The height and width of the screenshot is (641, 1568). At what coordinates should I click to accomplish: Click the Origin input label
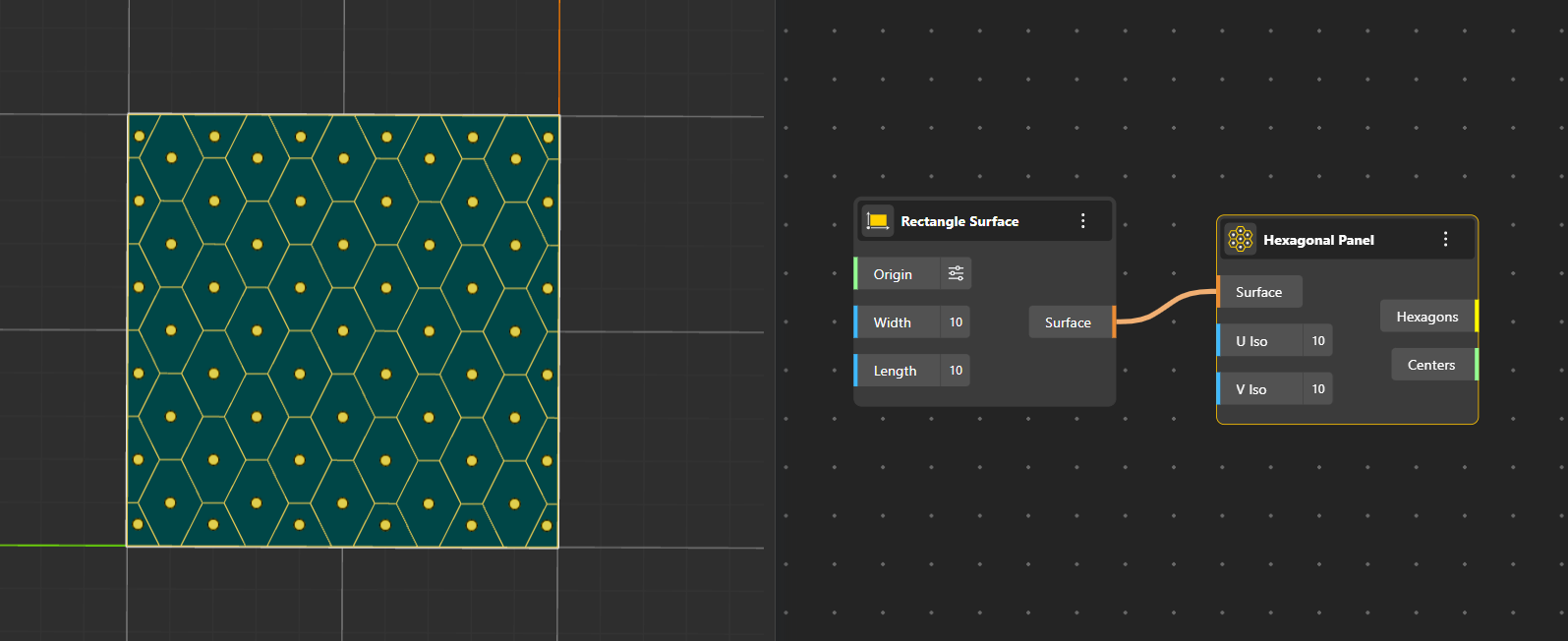click(893, 274)
